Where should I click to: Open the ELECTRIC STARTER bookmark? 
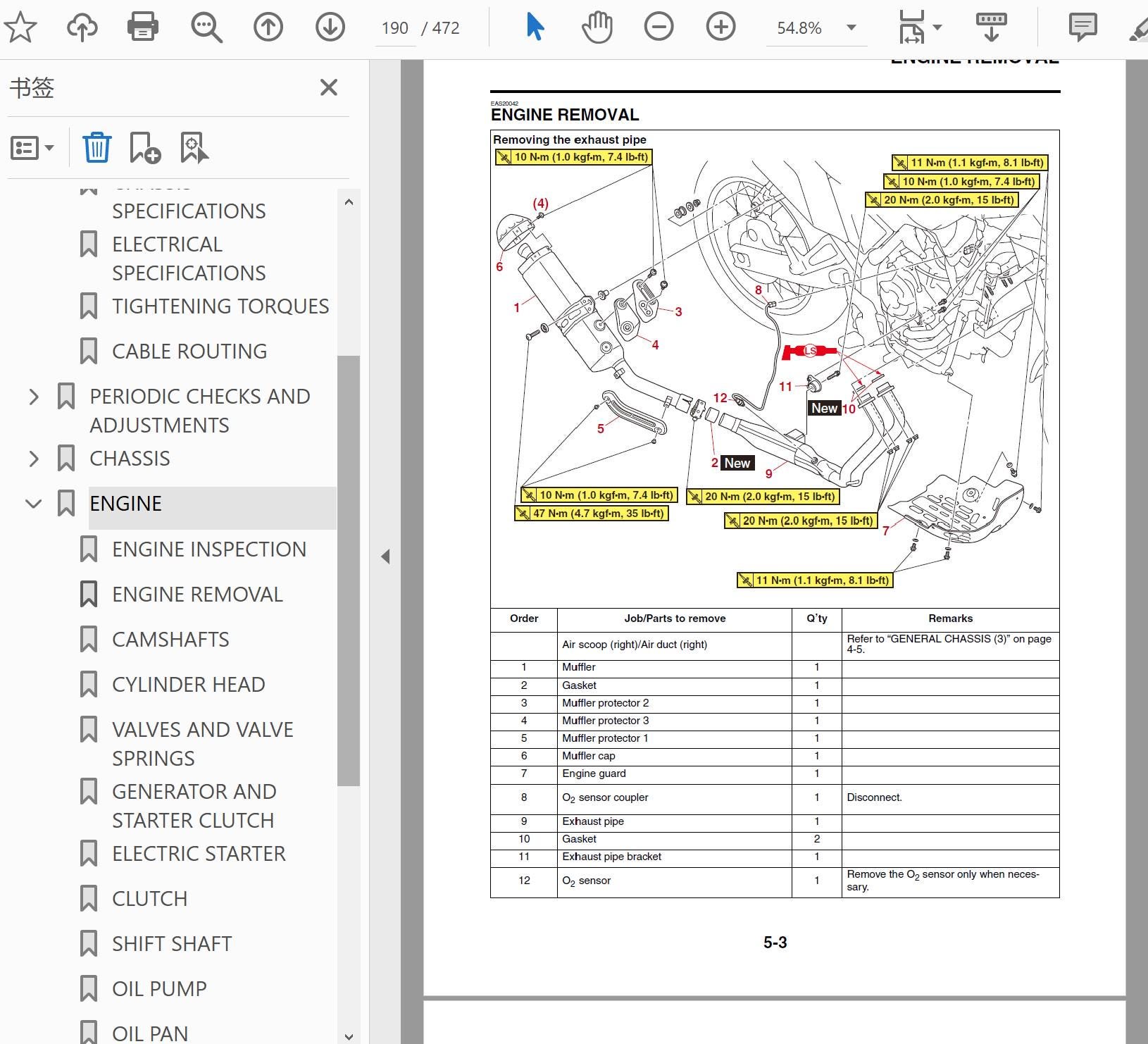[x=199, y=853]
